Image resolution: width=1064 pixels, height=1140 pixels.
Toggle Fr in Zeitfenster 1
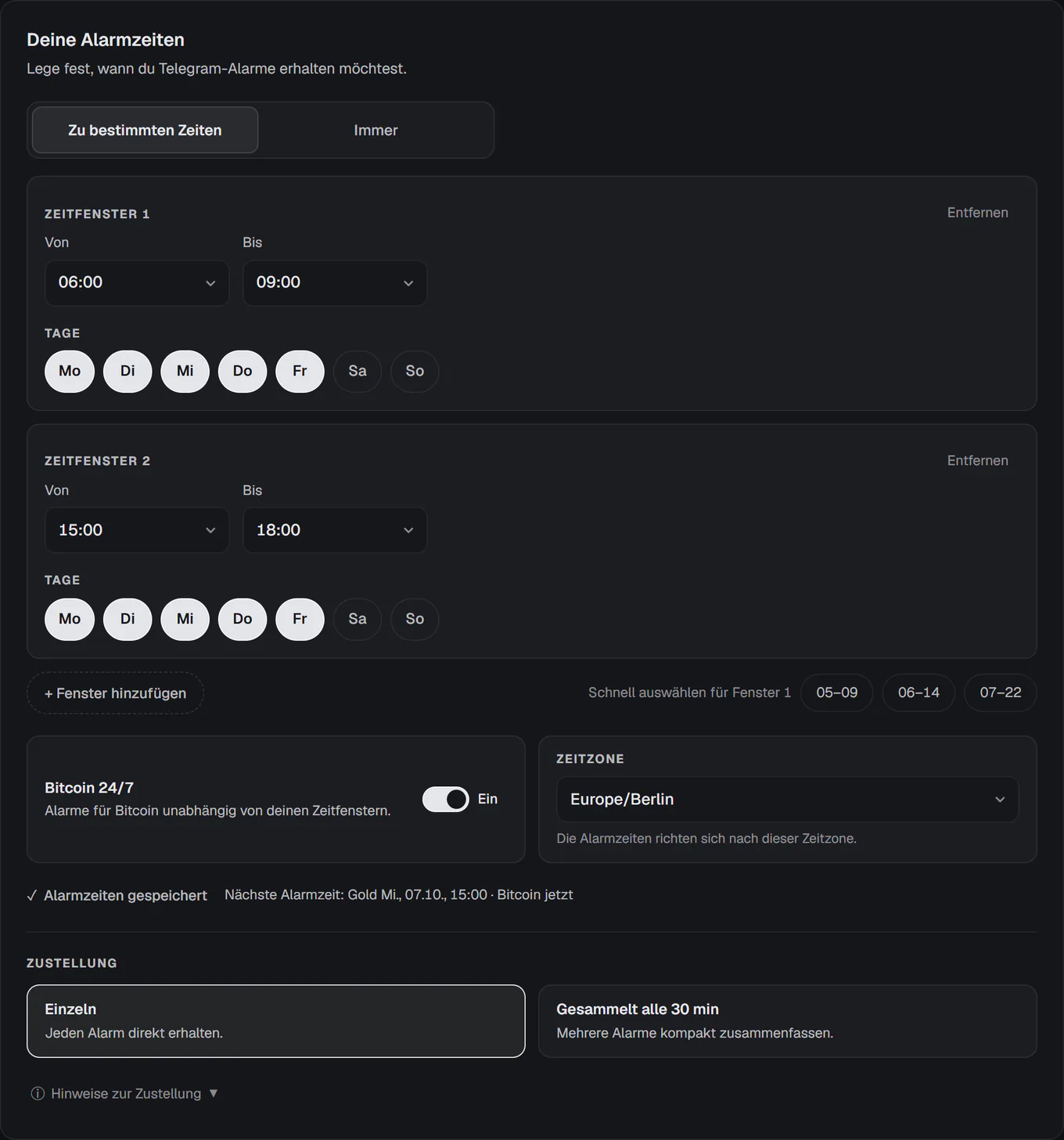click(300, 371)
